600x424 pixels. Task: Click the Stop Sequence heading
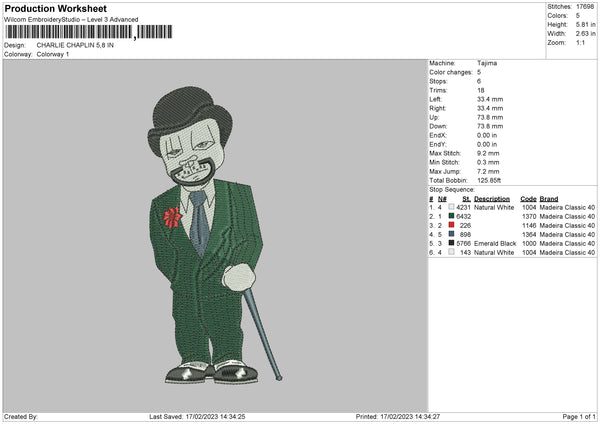pos(452,190)
